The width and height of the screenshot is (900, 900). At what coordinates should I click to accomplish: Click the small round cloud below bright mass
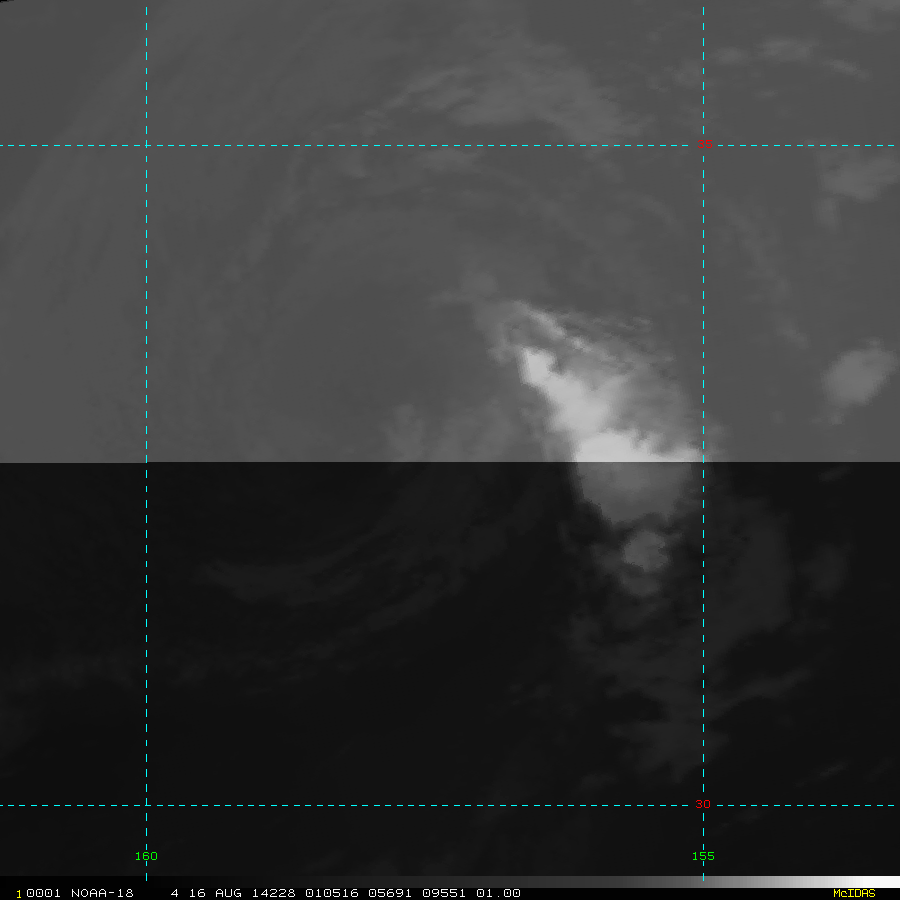click(644, 550)
